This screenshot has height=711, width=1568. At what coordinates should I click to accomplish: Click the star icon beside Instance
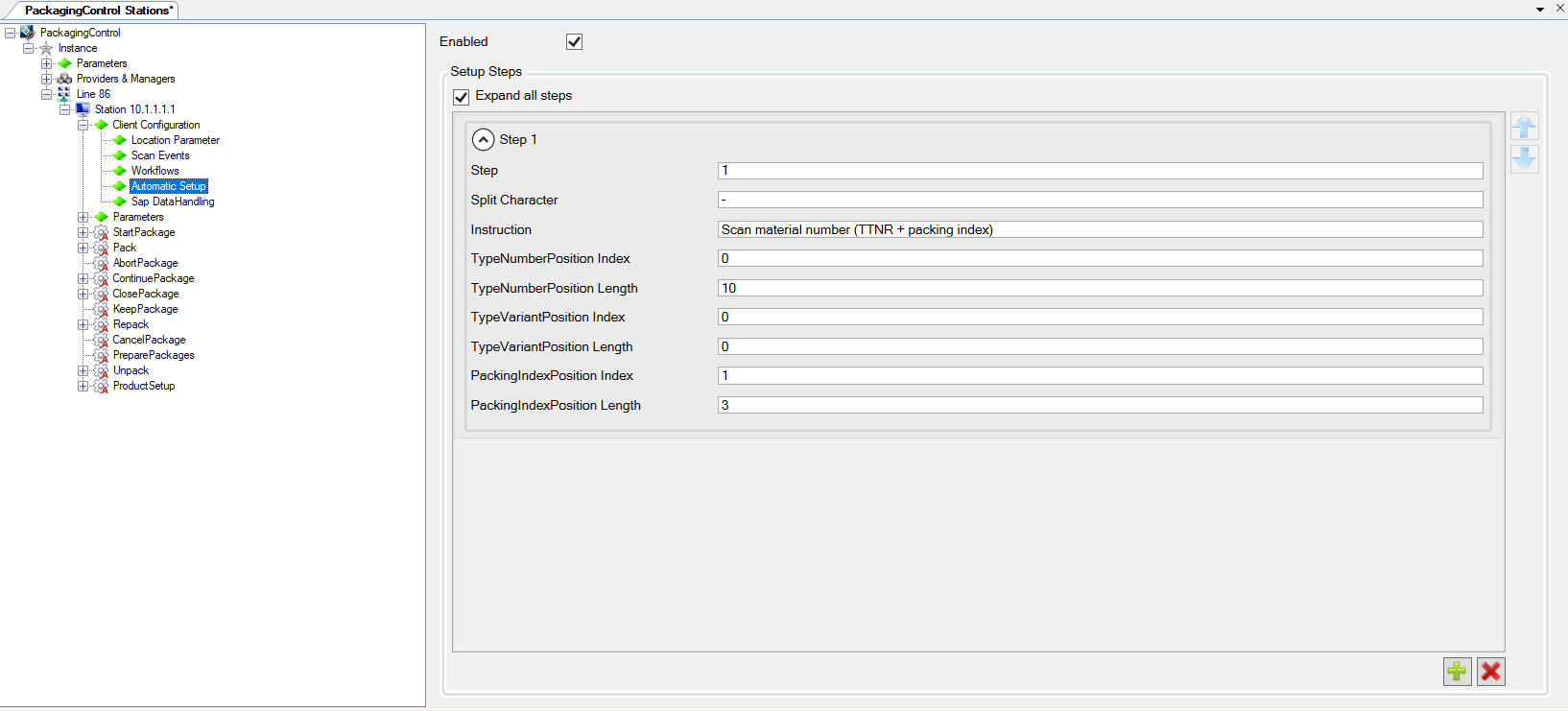pyautogui.click(x=46, y=48)
